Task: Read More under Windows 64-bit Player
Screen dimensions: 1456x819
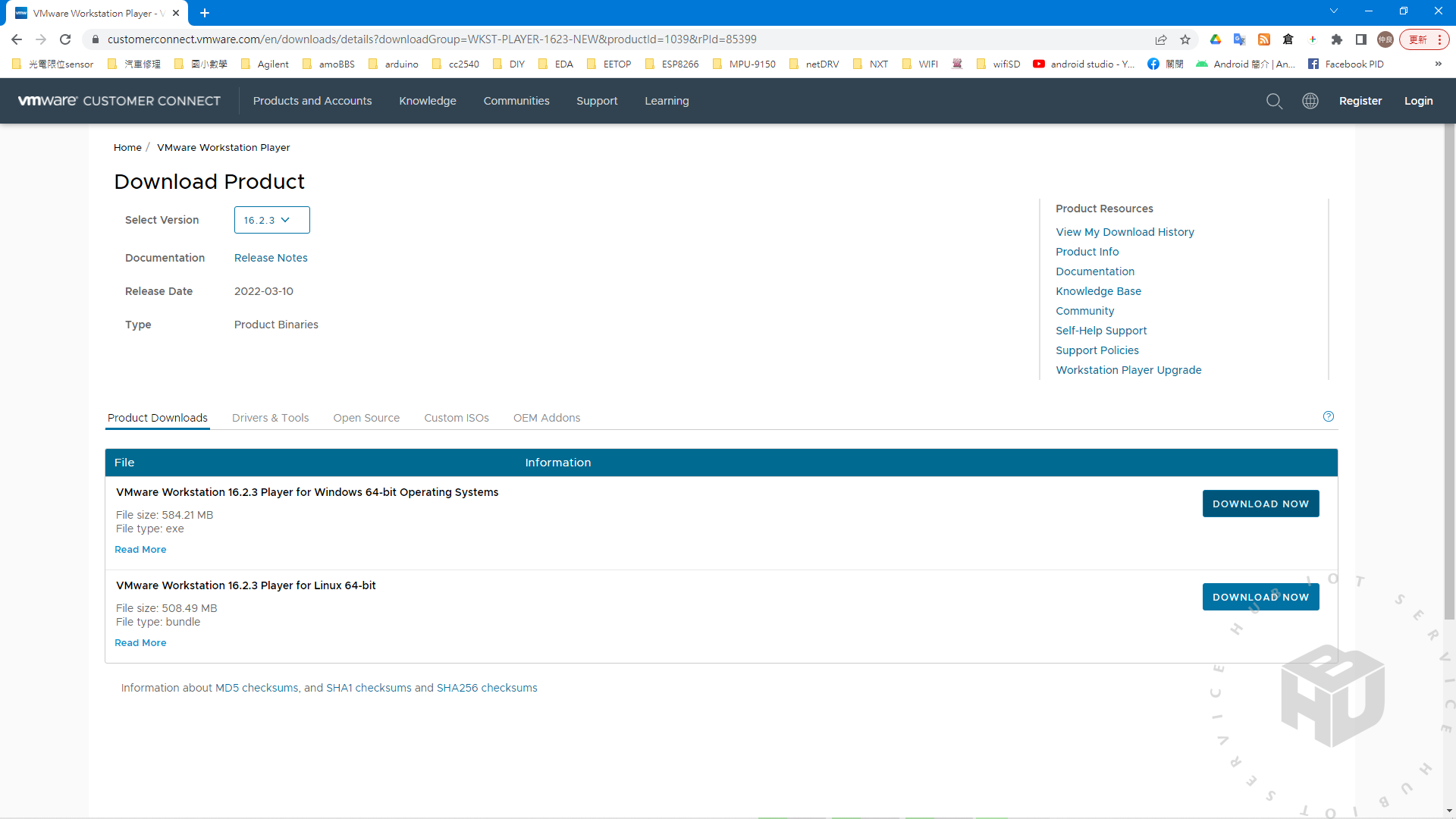Action: [x=140, y=550]
